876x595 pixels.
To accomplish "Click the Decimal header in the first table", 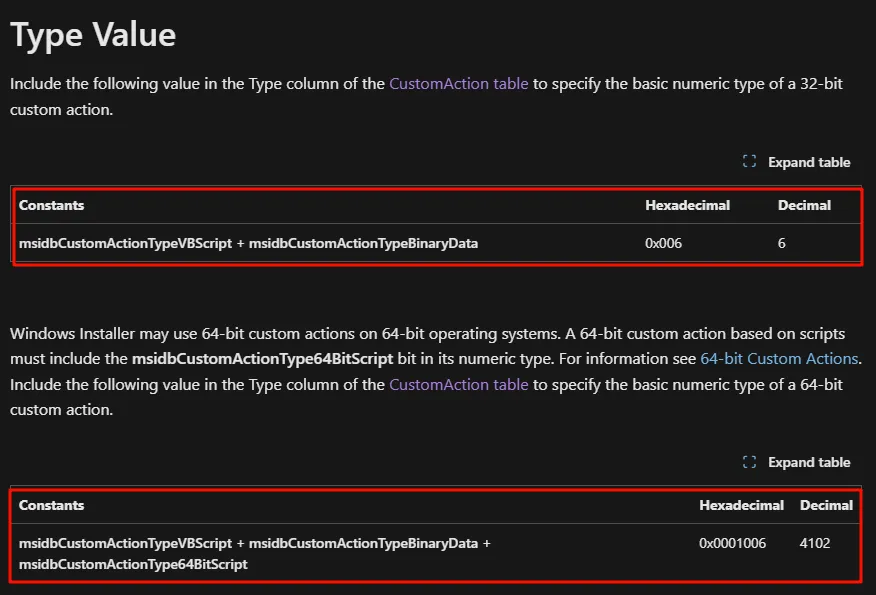I will (804, 205).
